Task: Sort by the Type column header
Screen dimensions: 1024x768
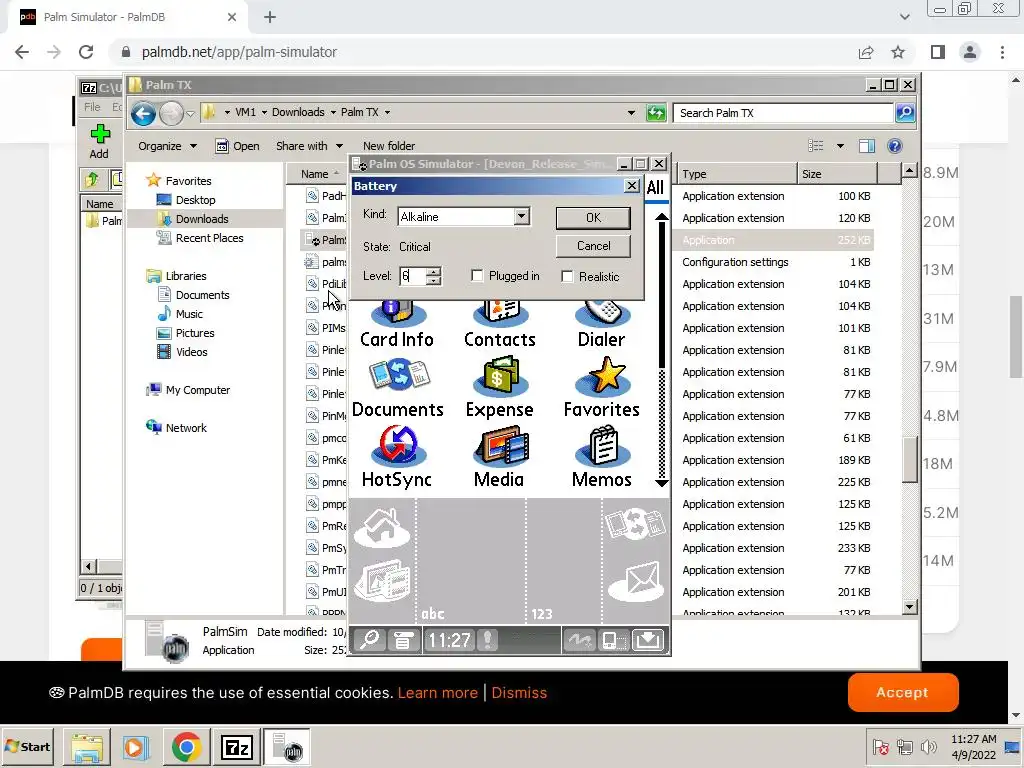Action: click(x=736, y=174)
